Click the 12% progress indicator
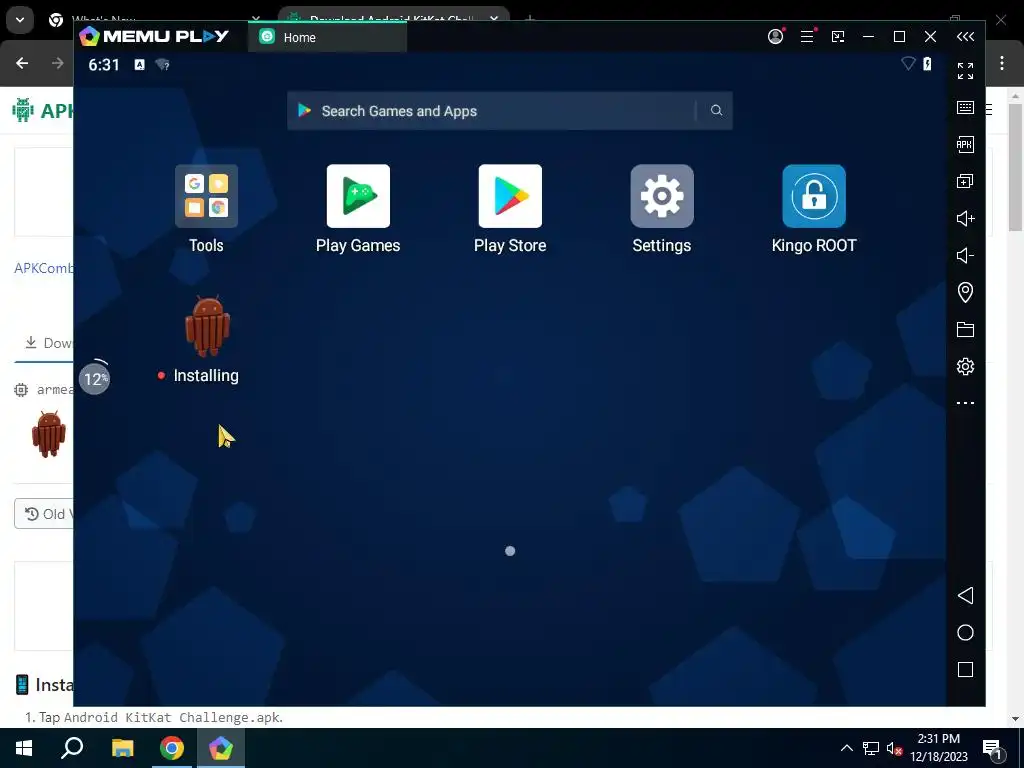 point(95,378)
